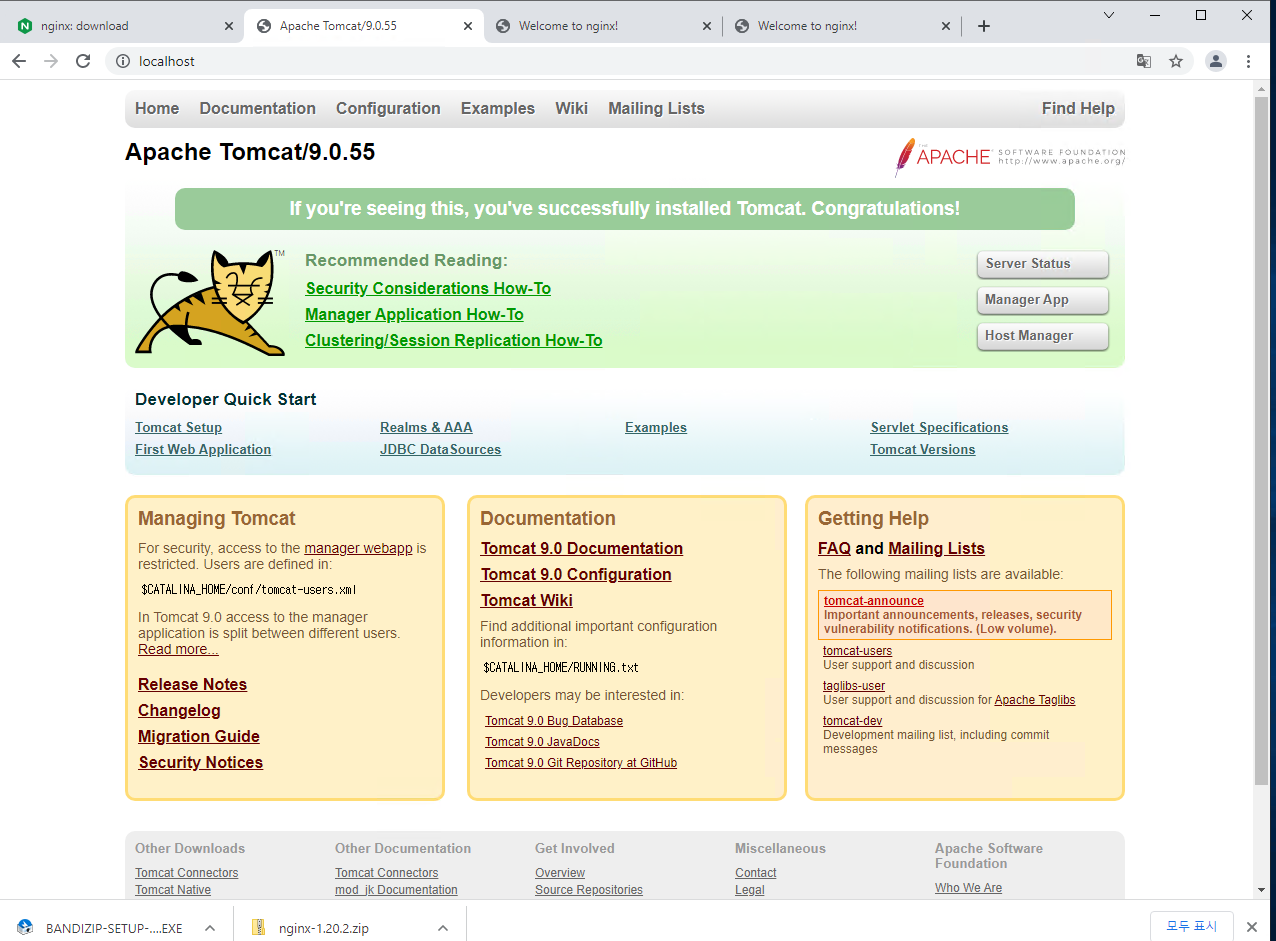Image resolution: width=1276 pixels, height=941 pixels.
Task: Open the Migration Guide link
Action: coord(199,736)
